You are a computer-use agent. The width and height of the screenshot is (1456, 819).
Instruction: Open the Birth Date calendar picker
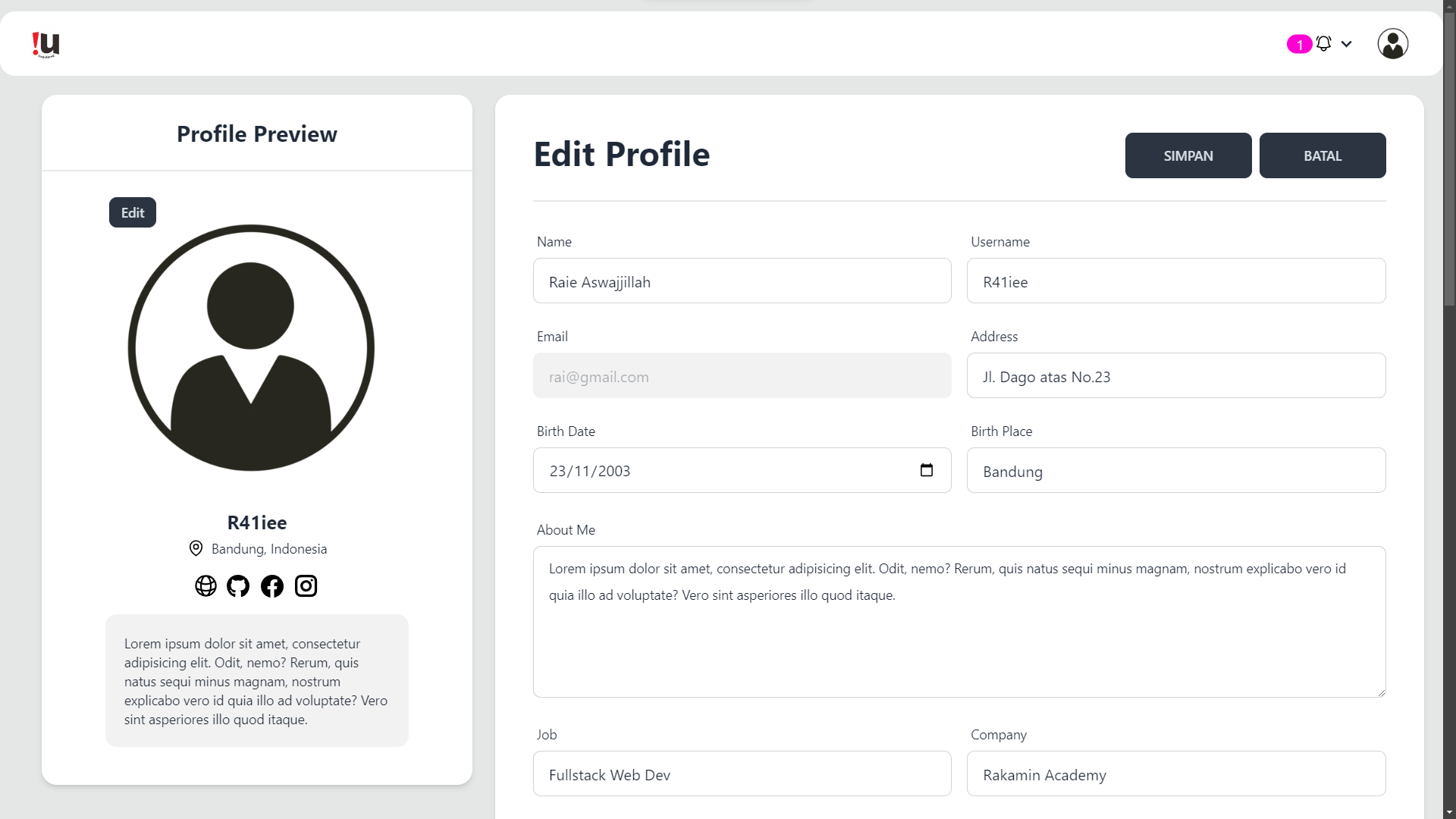[x=926, y=470]
